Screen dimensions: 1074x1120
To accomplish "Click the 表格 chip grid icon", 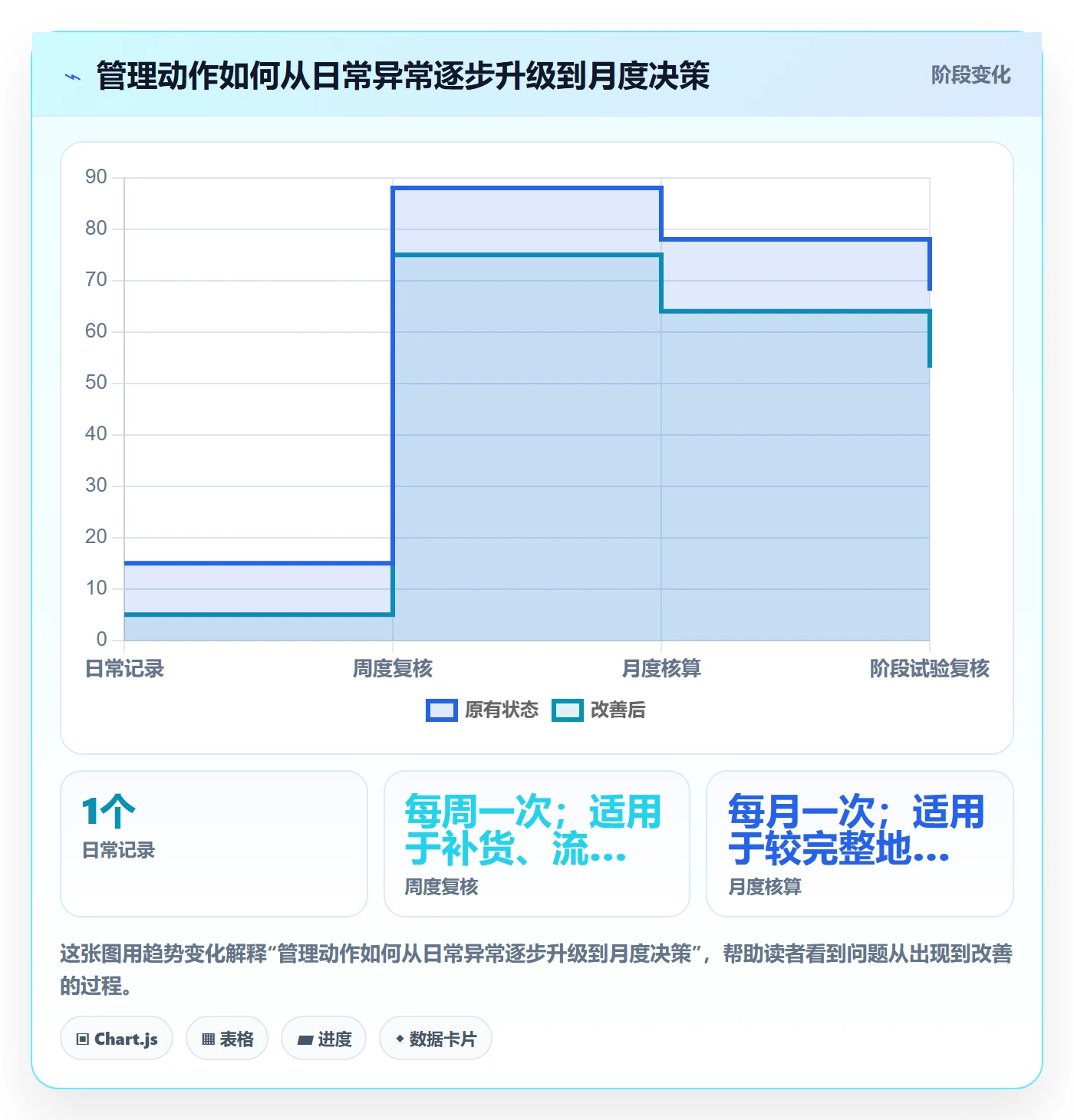I will [208, 1039].
